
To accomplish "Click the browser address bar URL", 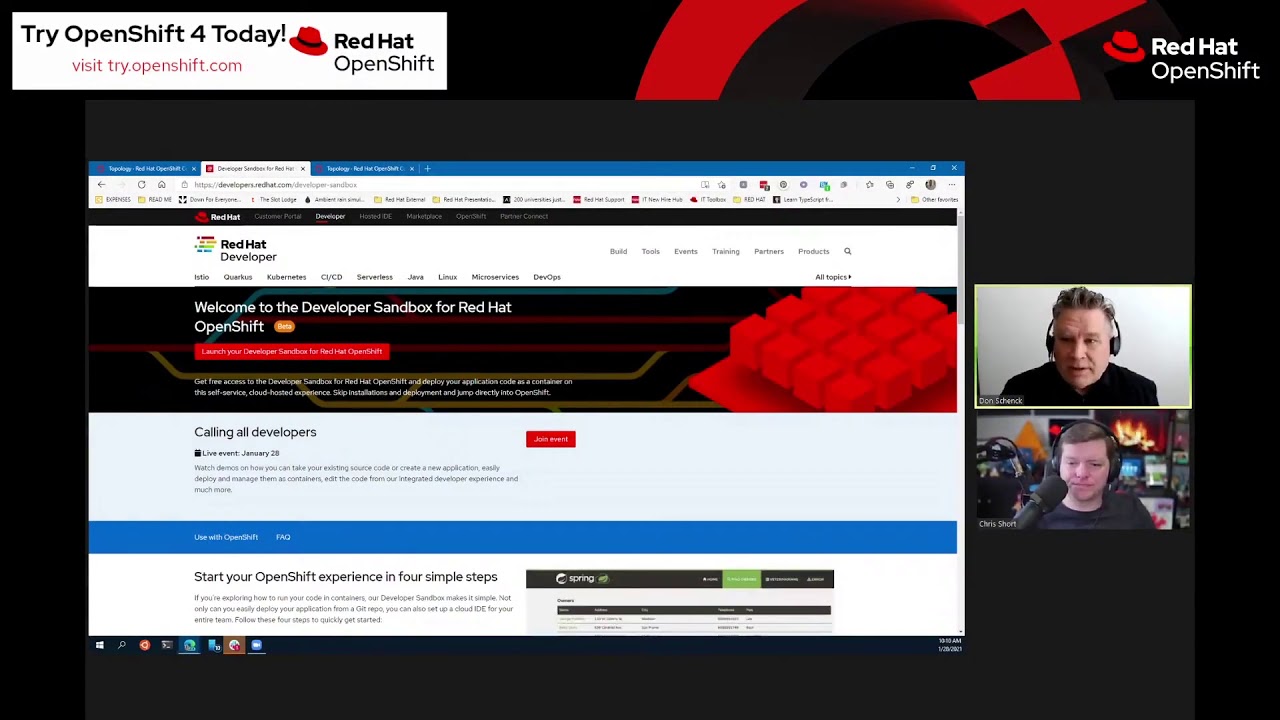I will point(275,185).
